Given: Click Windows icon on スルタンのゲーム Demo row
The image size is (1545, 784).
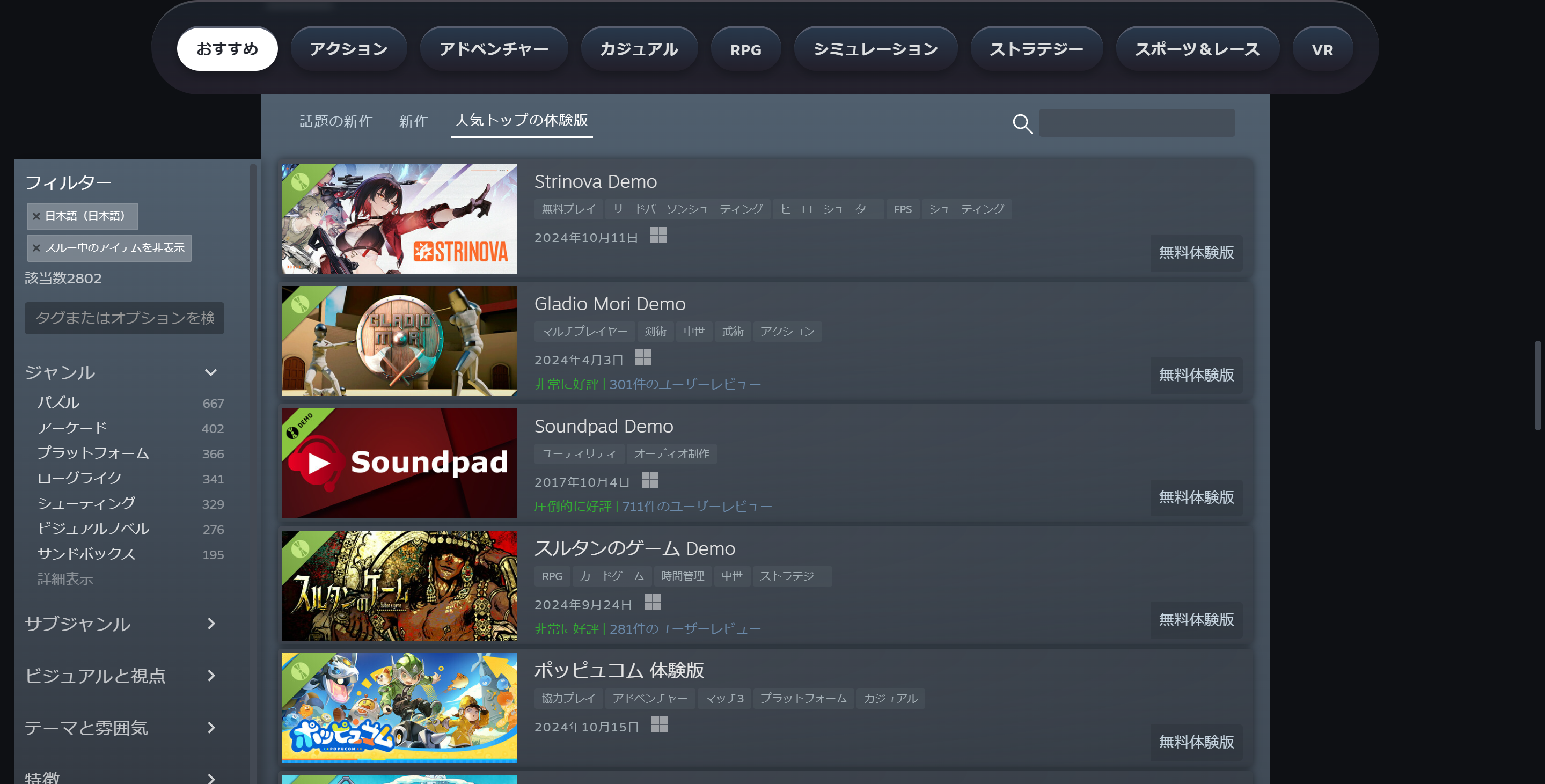Looking at the screenshot, I should click(653, 602).
